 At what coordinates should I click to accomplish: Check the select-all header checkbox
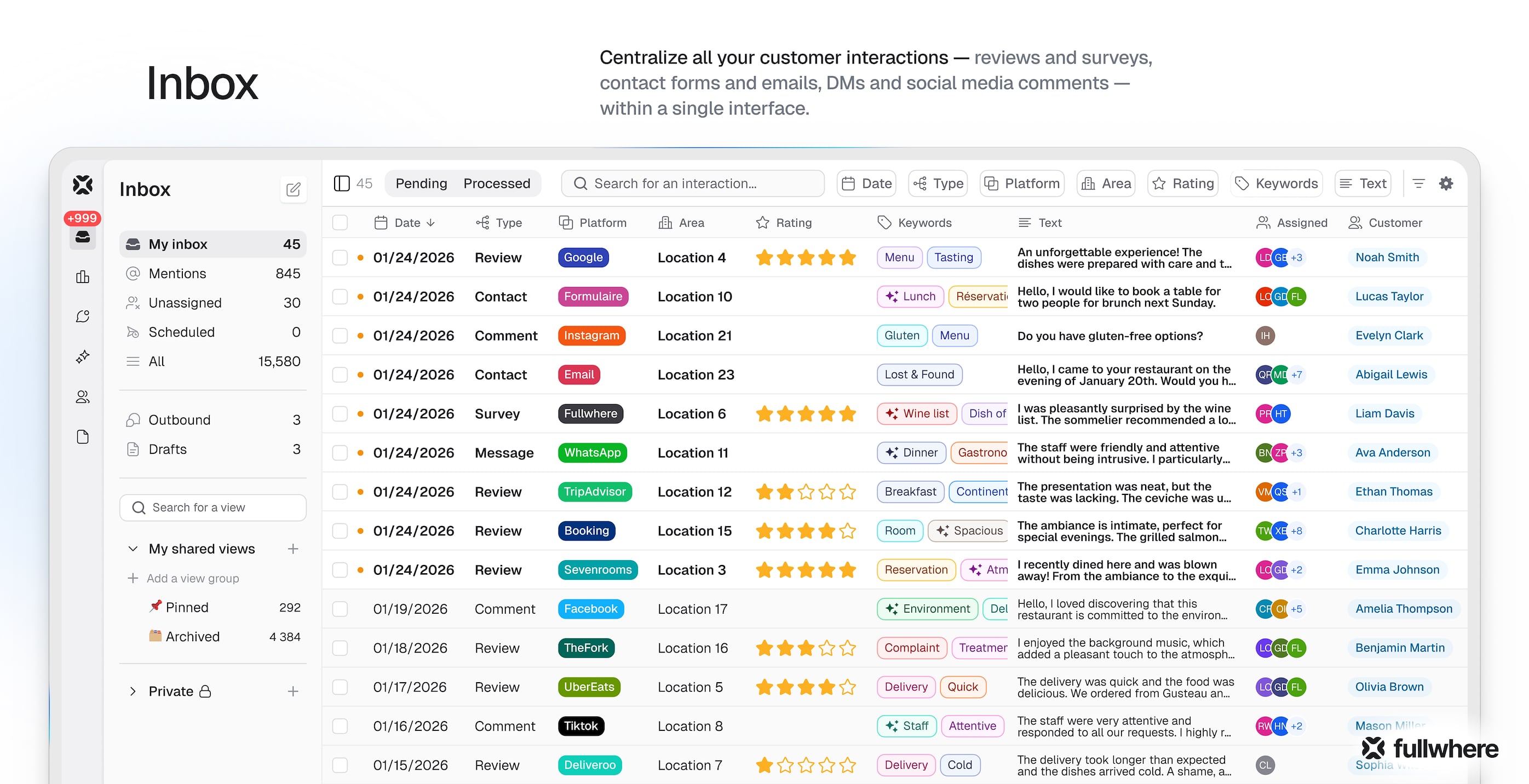[x=340, y=223]
